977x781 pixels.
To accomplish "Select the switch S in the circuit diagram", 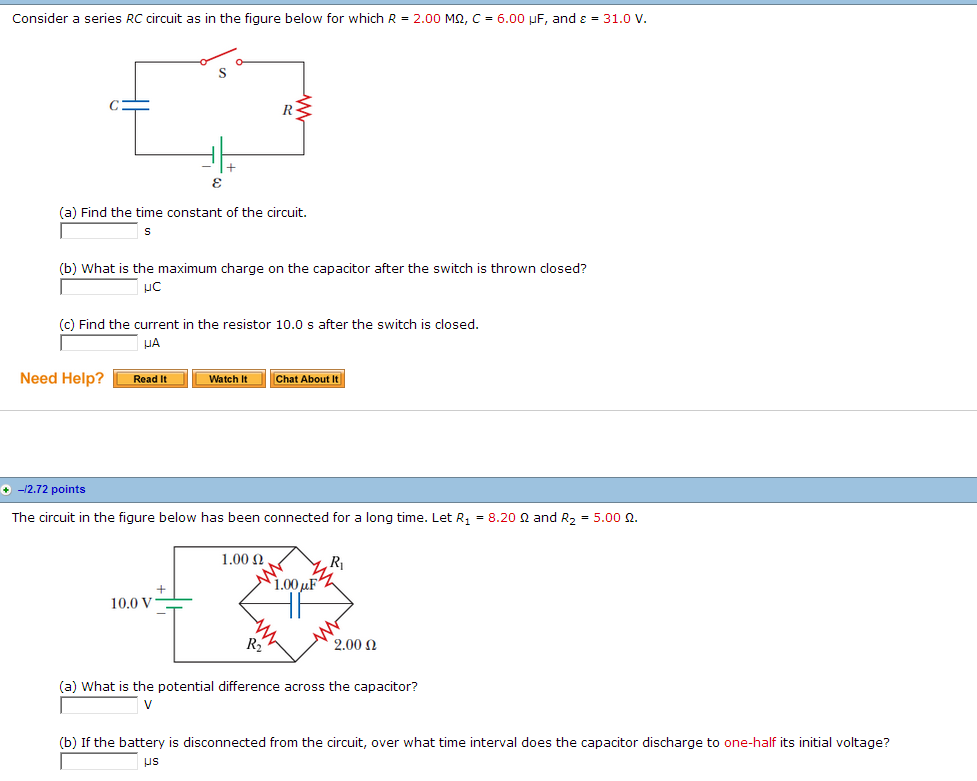I will (221, 62).
